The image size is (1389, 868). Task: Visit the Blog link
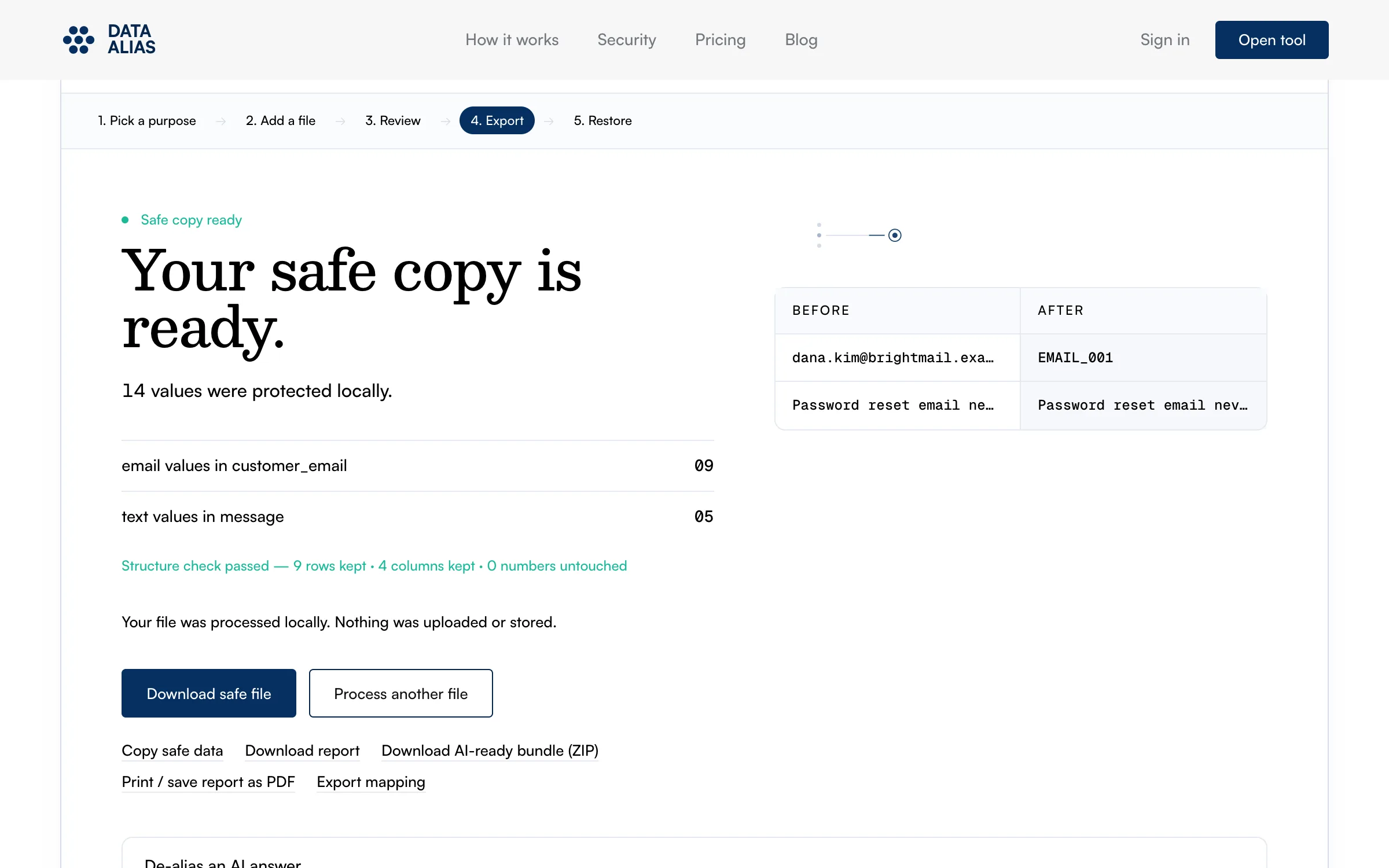[801, 40]
